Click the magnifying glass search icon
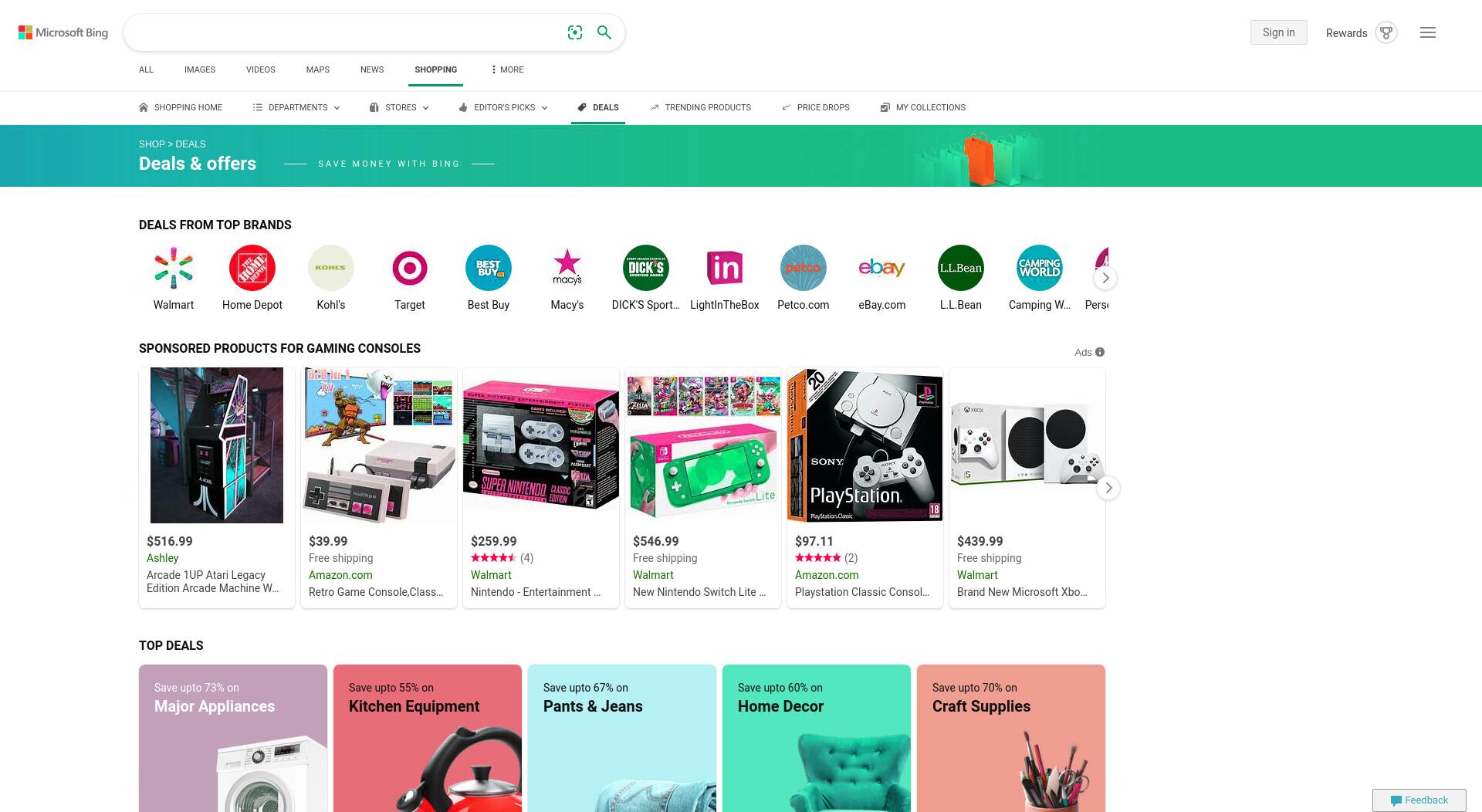Screen dimensions: 1482x812 tap(604, 32)
